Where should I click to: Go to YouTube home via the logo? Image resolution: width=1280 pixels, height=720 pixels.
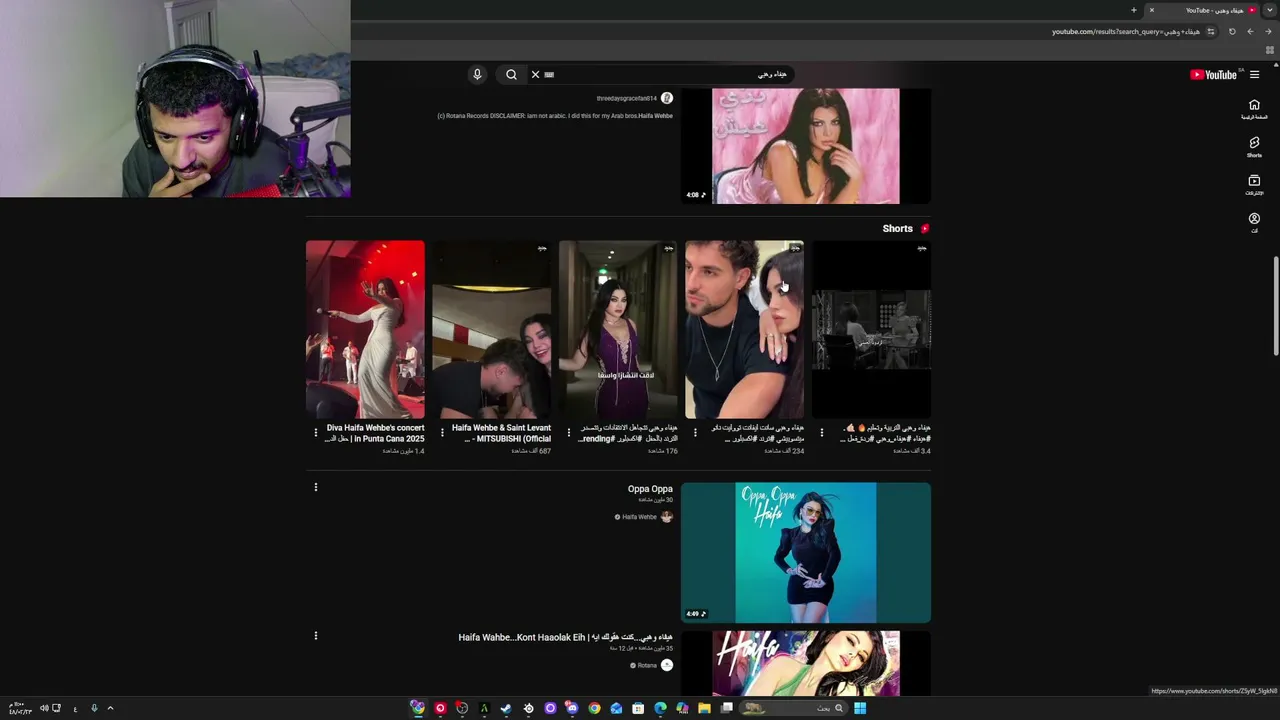click(x=1214, y=74)
